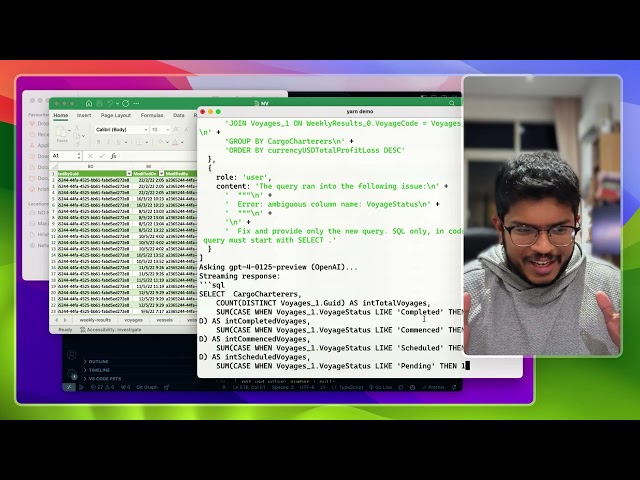Open filter dropdown on first green header column
640x480 pixels.
[x=129, y=174]
